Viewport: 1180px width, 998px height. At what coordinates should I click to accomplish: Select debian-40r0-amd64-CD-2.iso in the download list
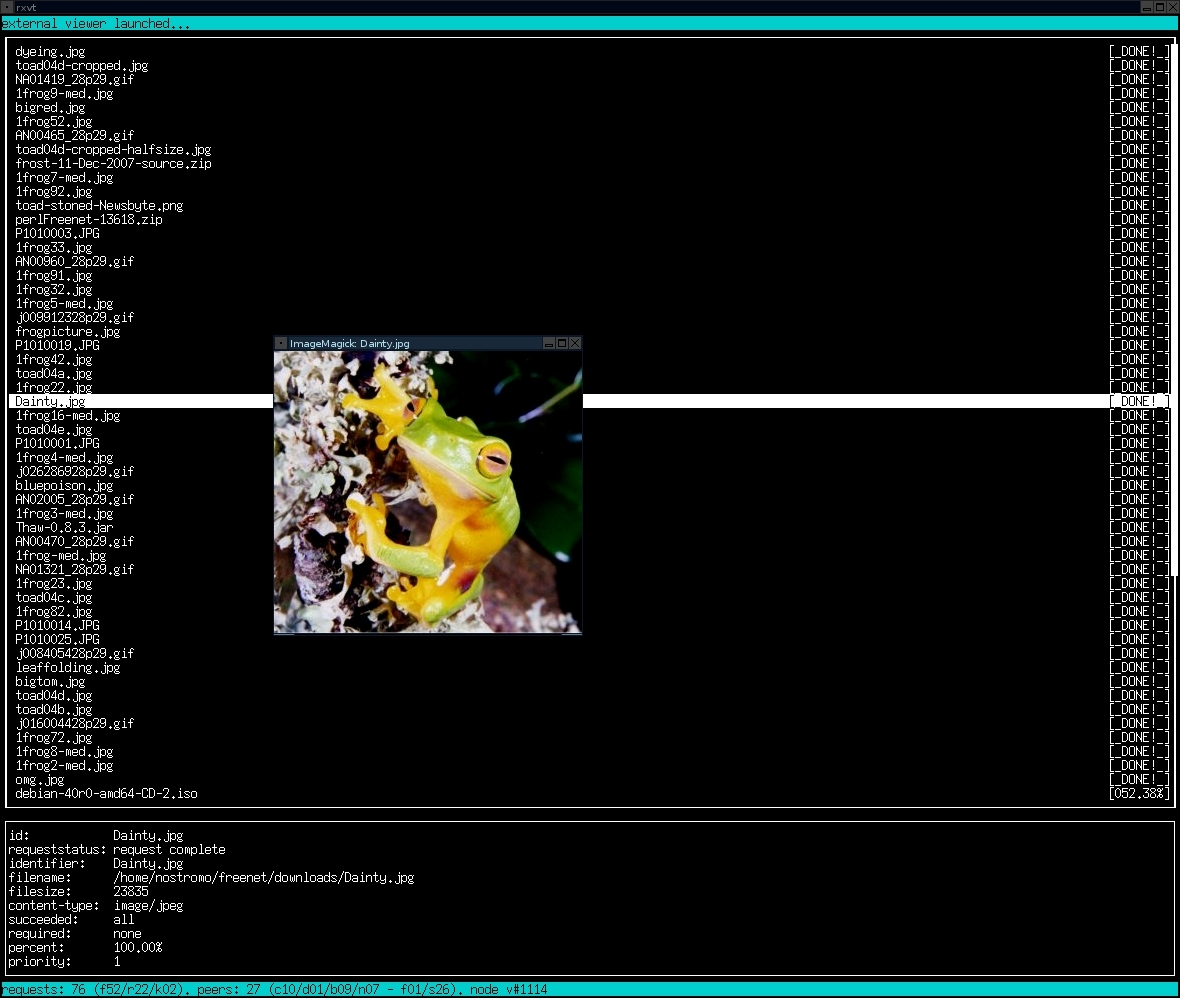(106, 794)
